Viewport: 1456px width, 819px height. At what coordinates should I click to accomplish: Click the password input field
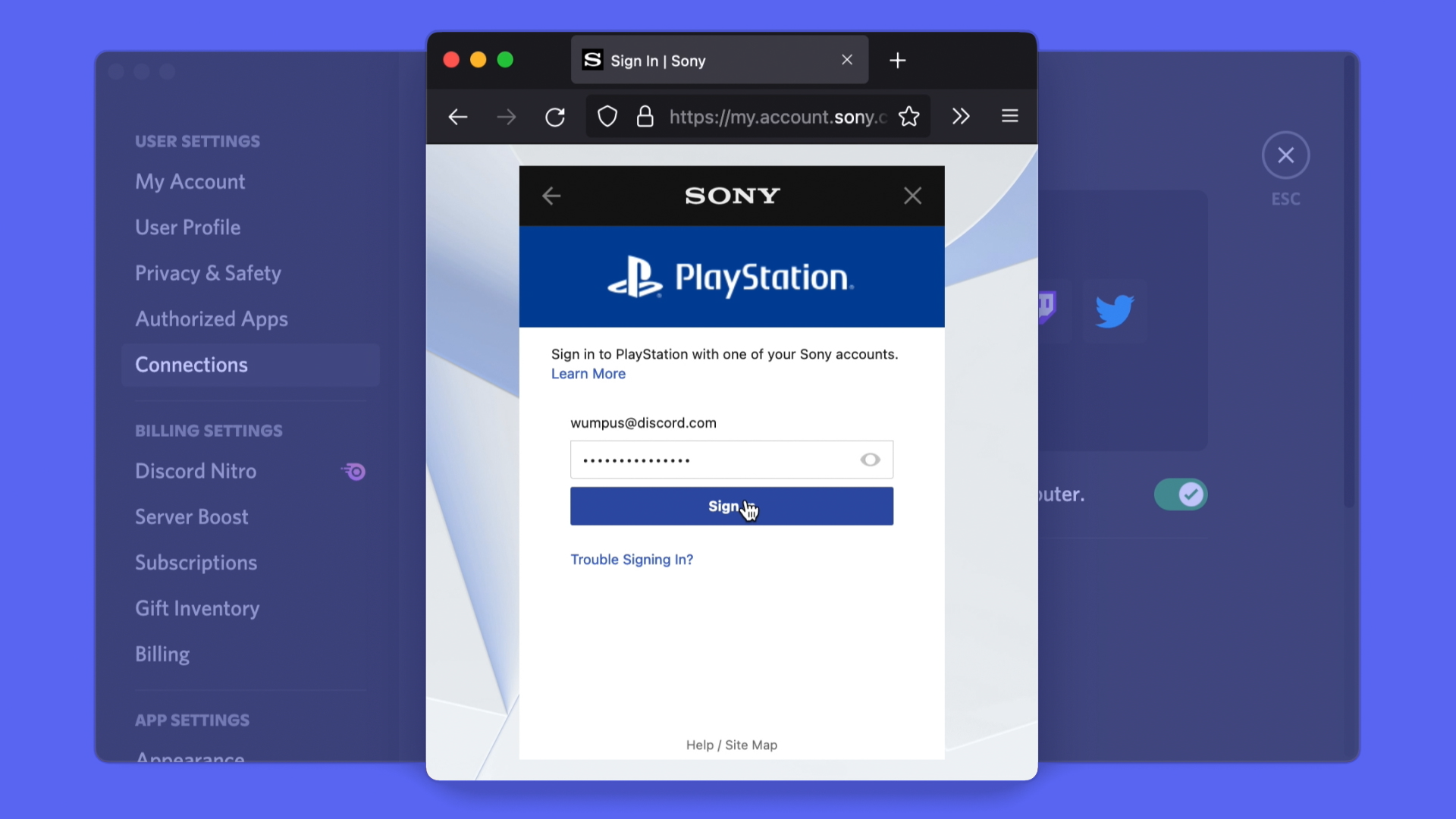point(730,459)
